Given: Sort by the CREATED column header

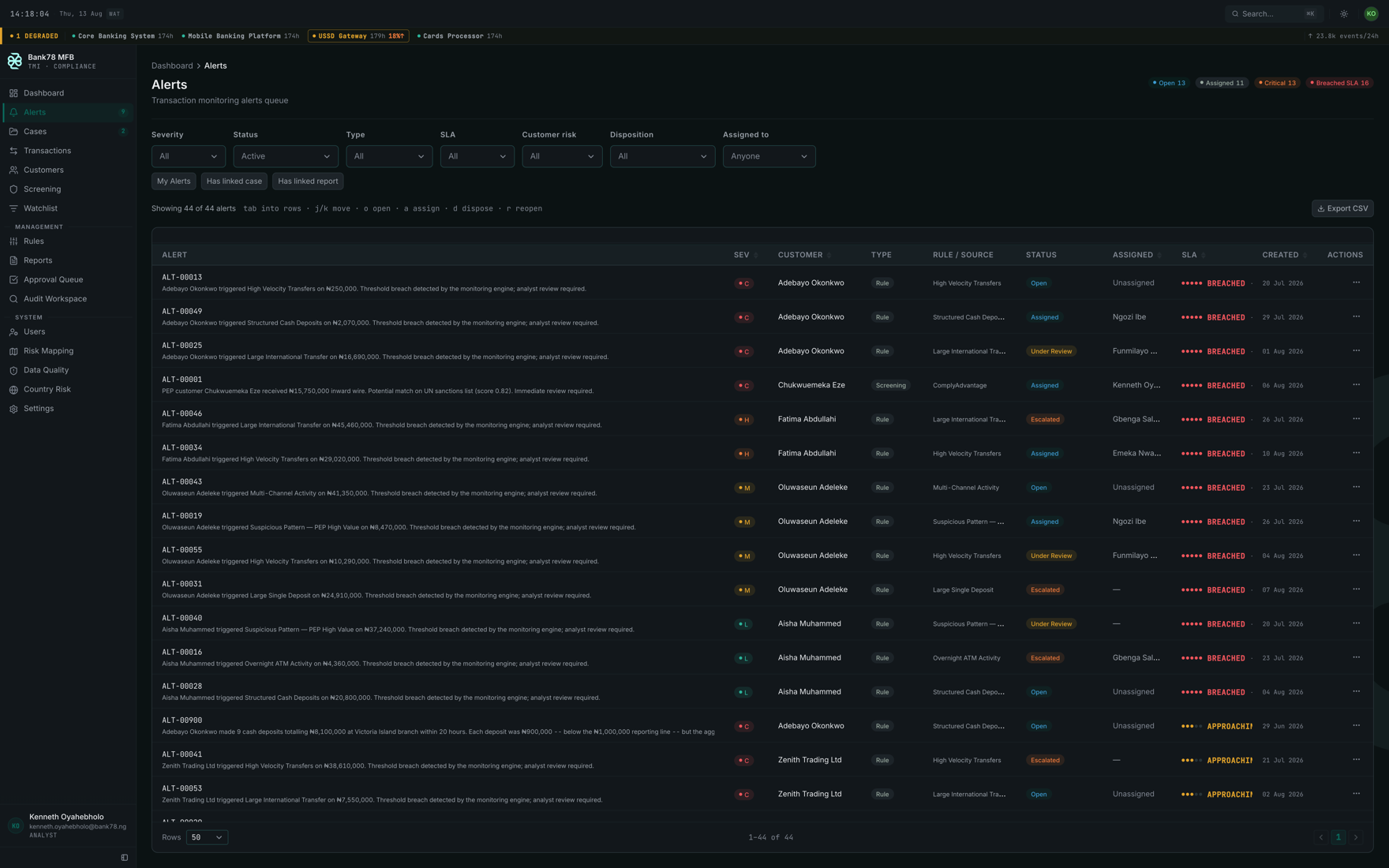Looking at the screenshot, I should [x=1284, y=255].
